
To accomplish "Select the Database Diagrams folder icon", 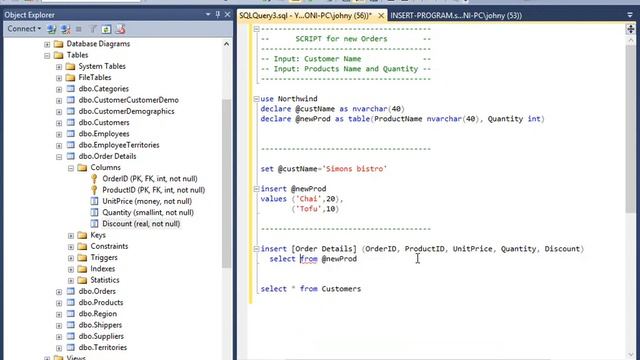I will [59, 44].
